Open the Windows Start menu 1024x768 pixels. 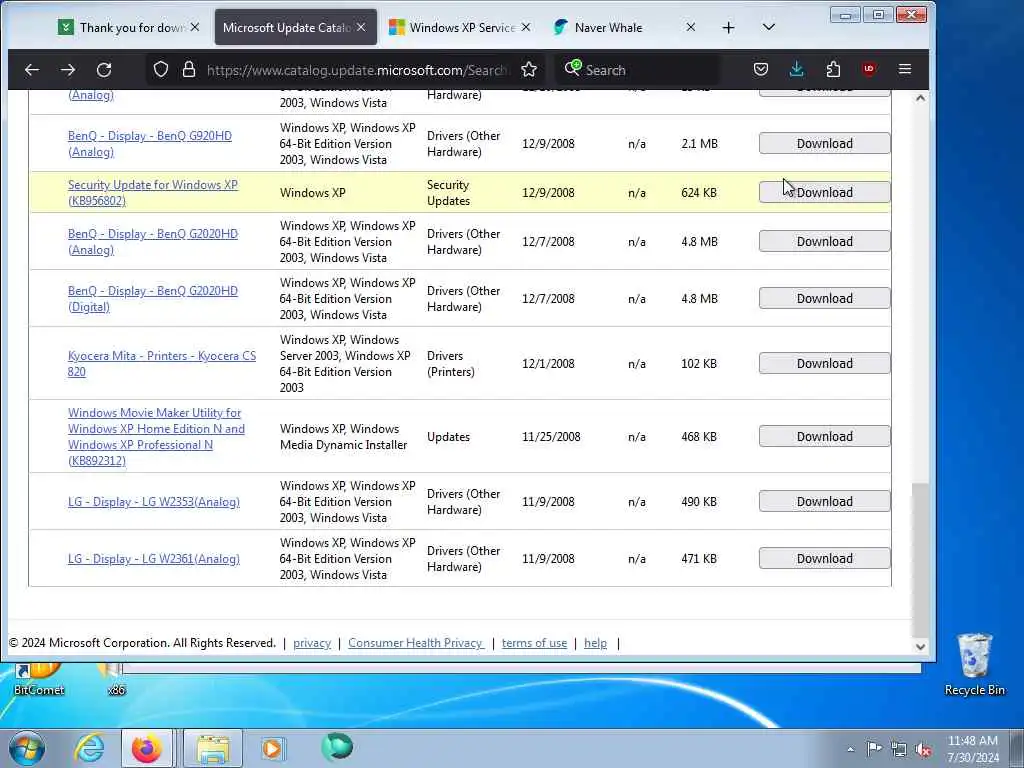pos(27,748)
